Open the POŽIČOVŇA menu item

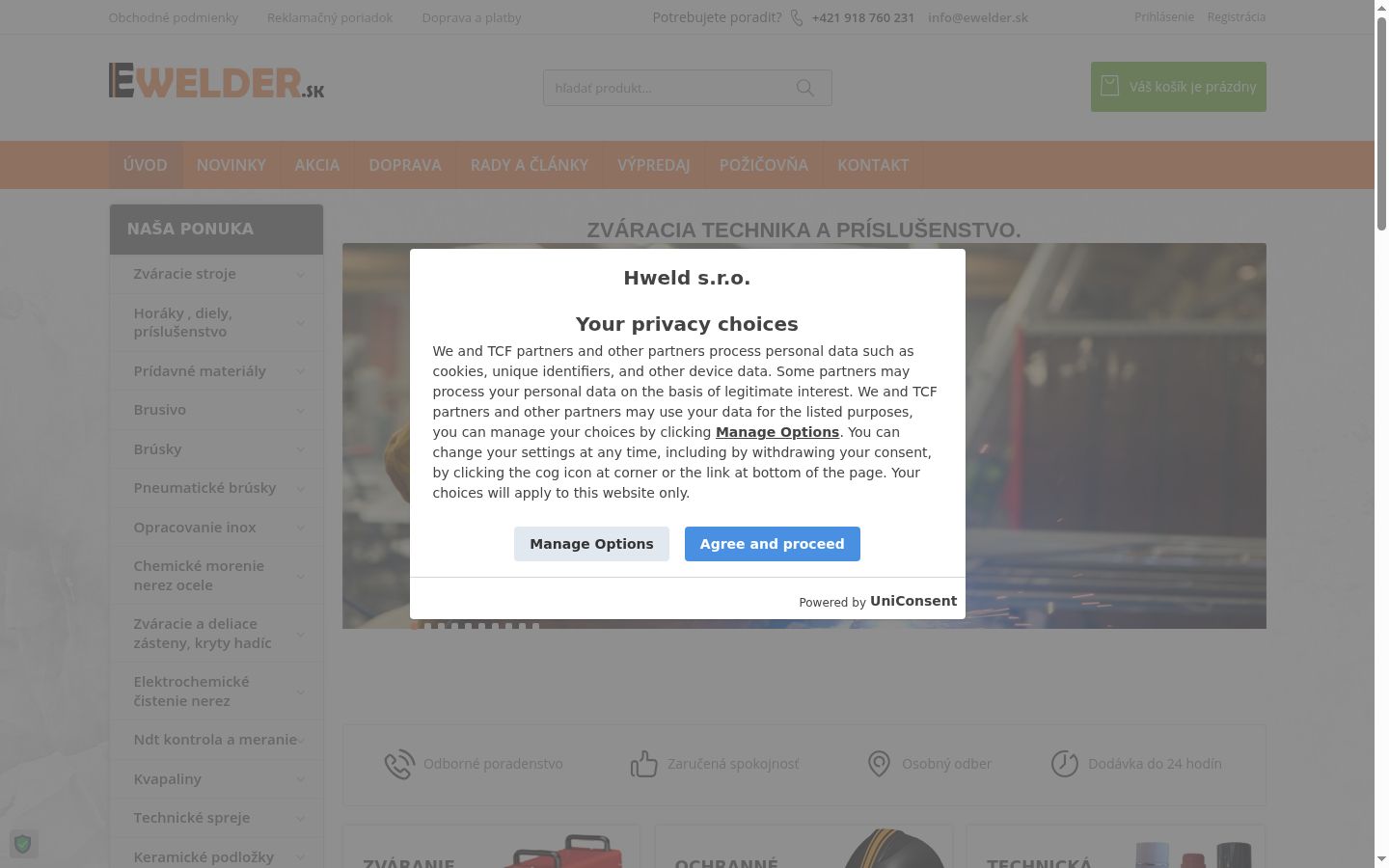pos(764,165)
